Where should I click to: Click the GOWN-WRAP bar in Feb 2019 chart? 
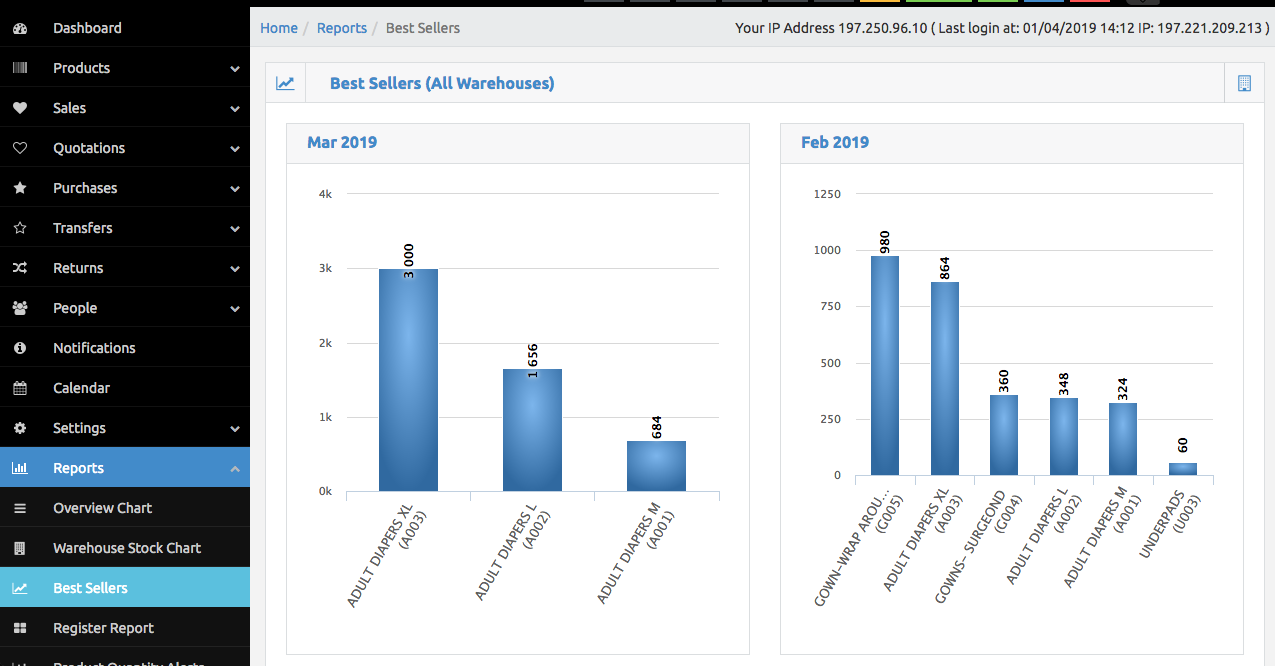pyautogui.click(x=885, y=366)
